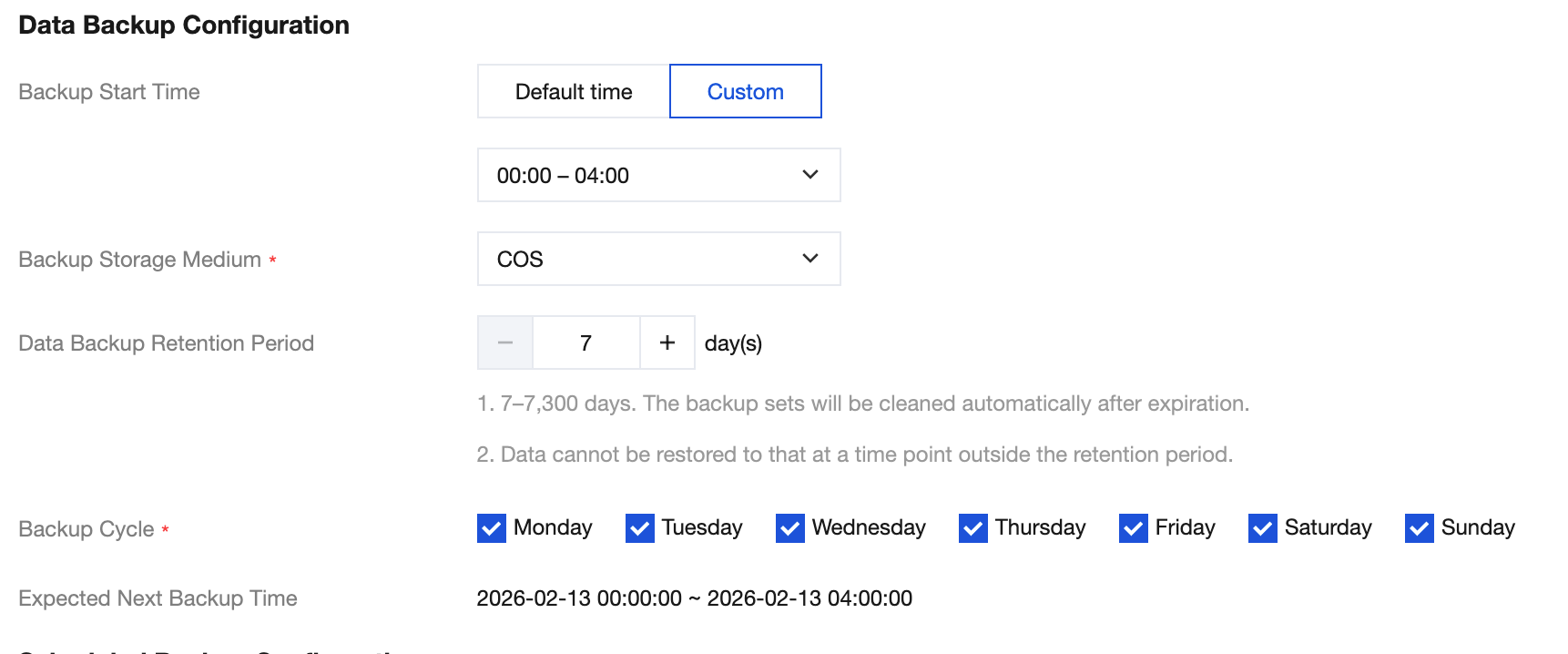1568x654 pixels.
Task: Select the Default time option
Action: (574, 92)
